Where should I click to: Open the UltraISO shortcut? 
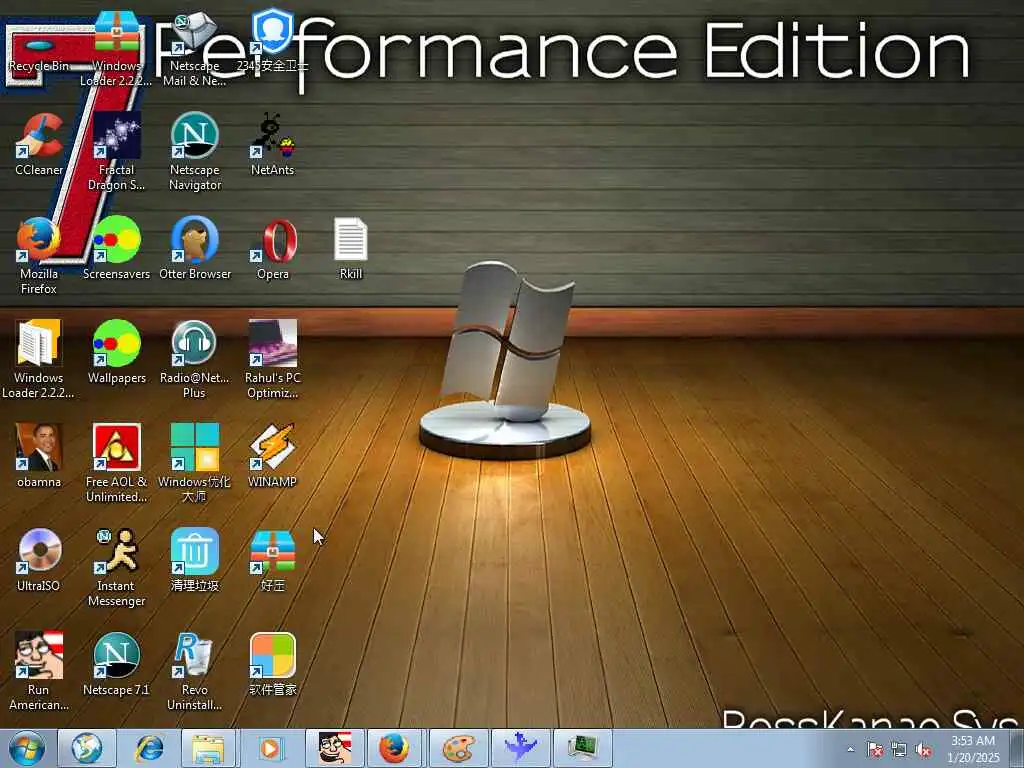(x=39, y=560)
